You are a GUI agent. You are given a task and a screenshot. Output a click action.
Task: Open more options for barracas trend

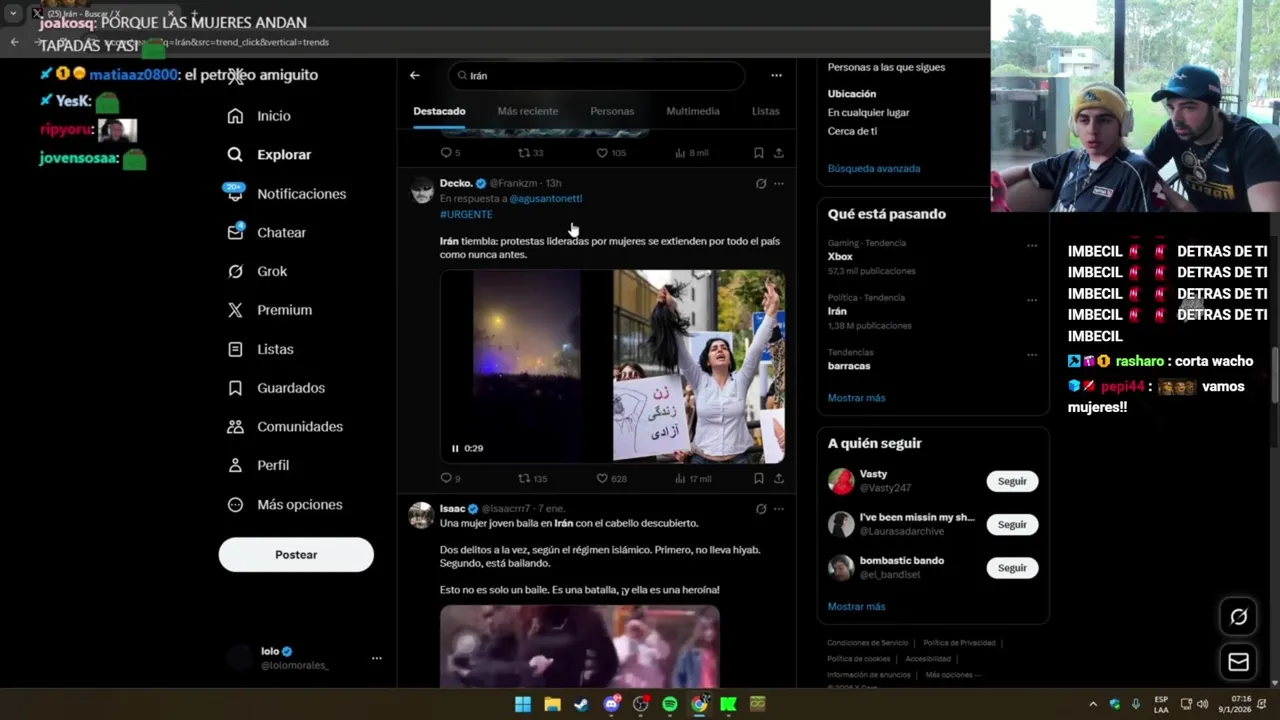coord(1032,355)
